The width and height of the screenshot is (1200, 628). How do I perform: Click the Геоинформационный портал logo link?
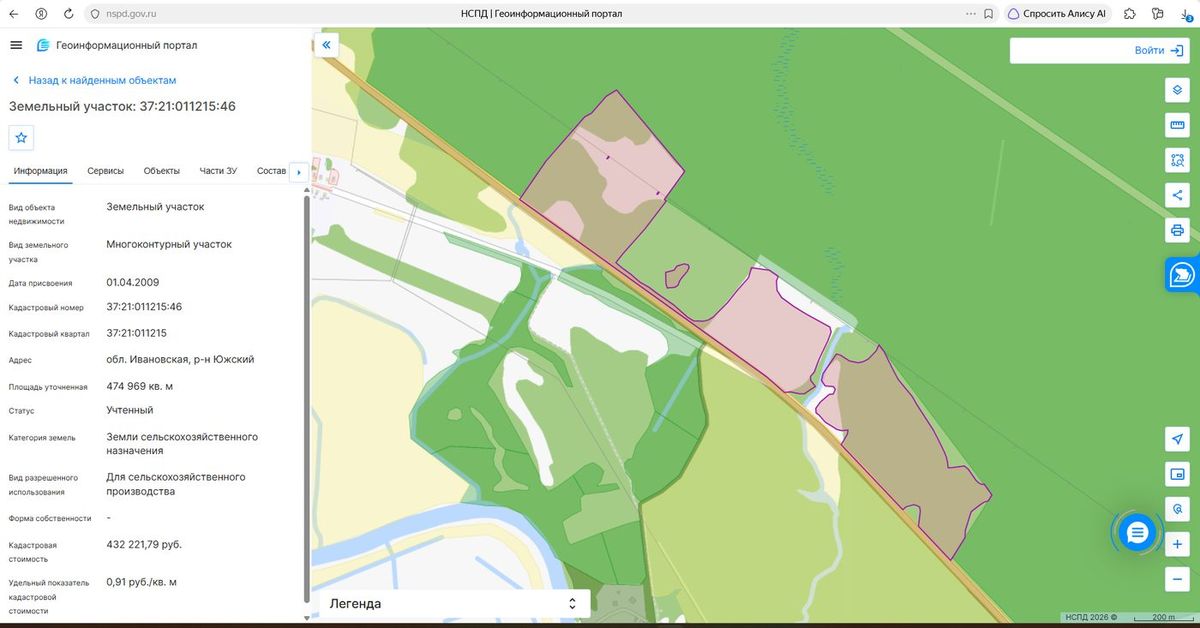point(117,45)
